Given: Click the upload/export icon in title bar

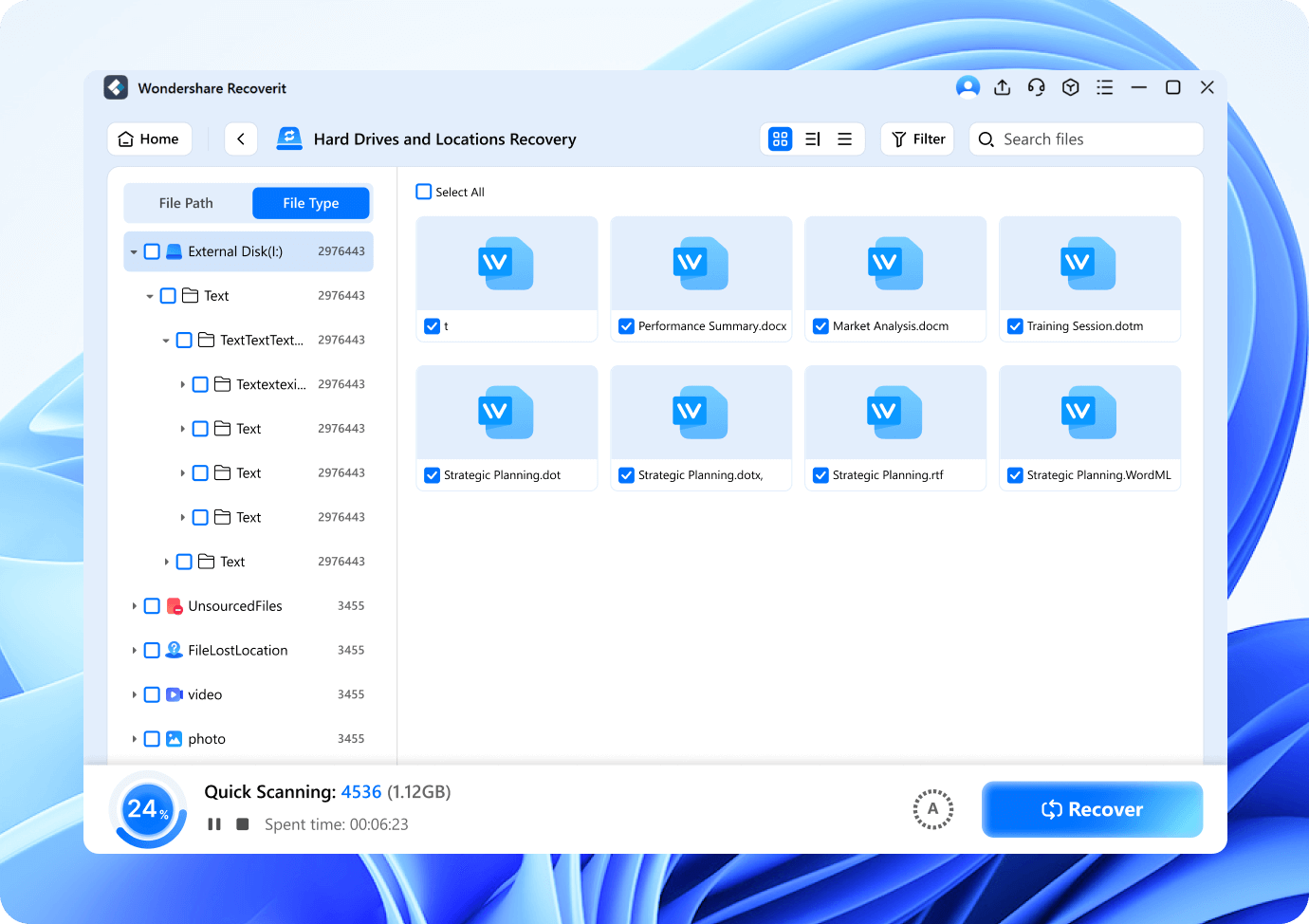Looking at the screenshot, I should [1002, 87].
